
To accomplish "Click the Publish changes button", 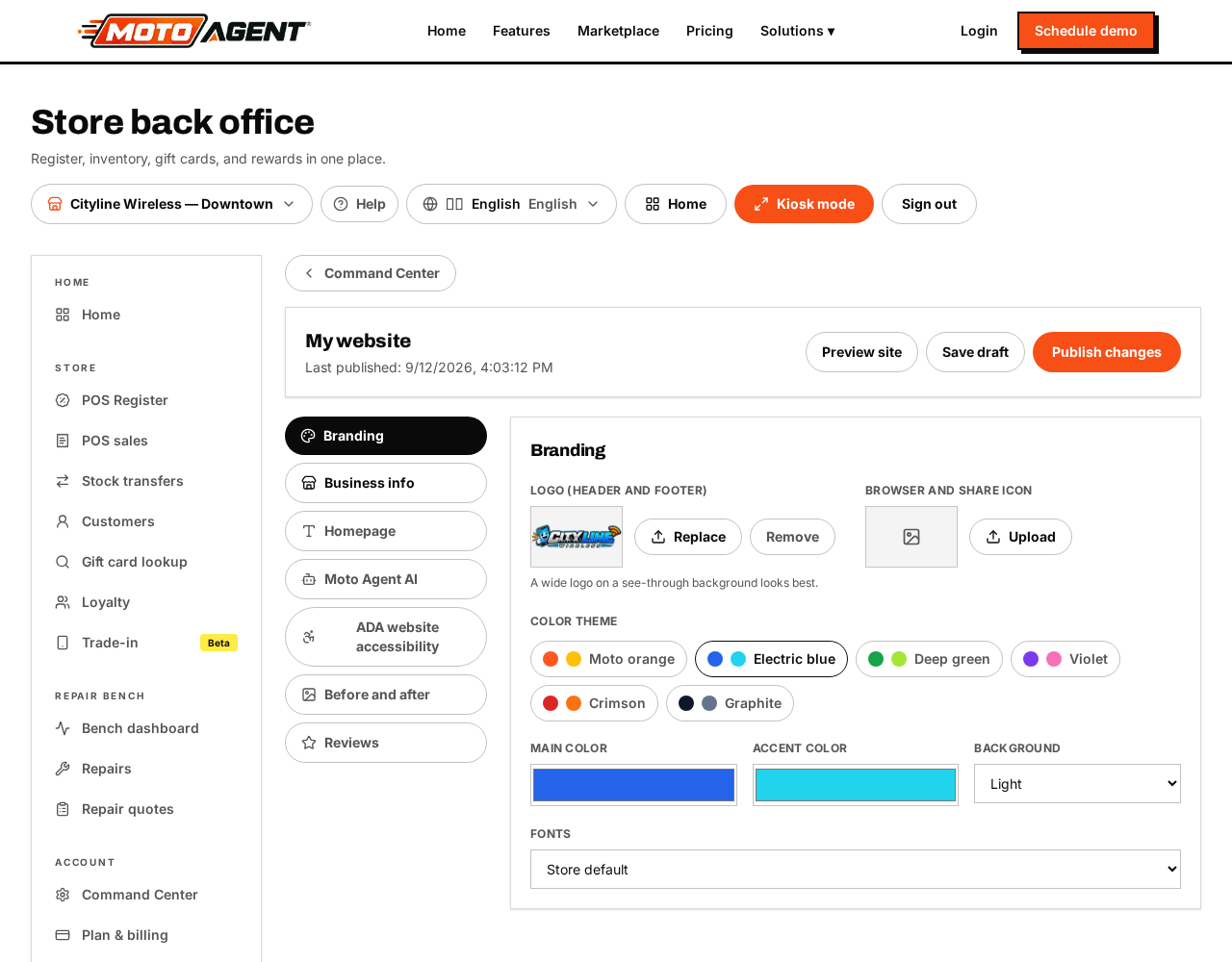I will [x=1107, y=352].
